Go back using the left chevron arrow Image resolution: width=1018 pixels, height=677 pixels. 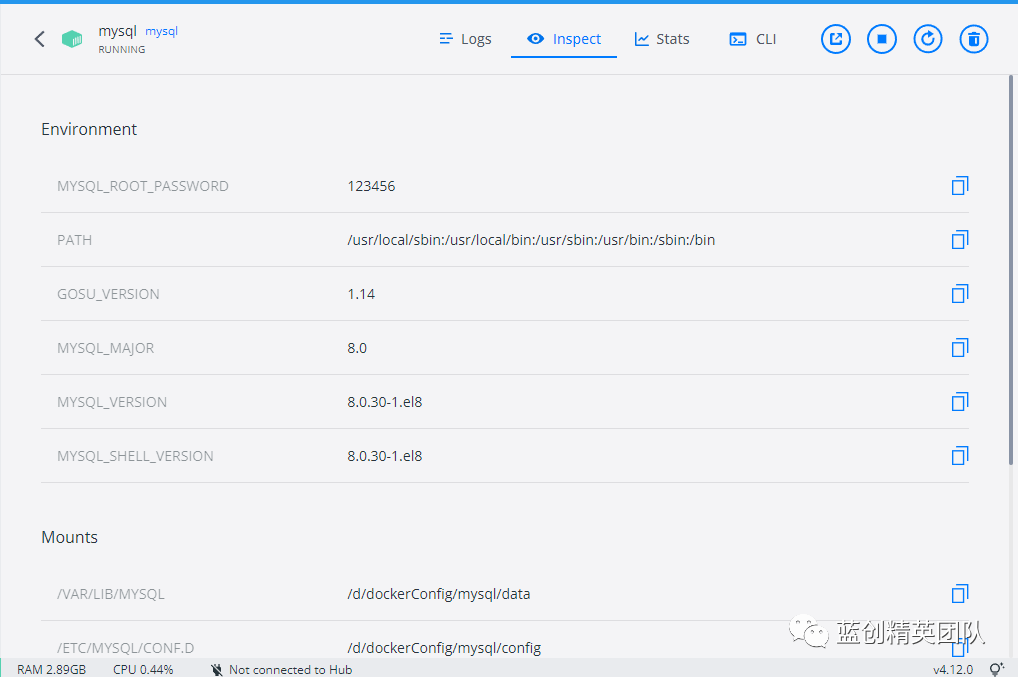tap(40, 39)
